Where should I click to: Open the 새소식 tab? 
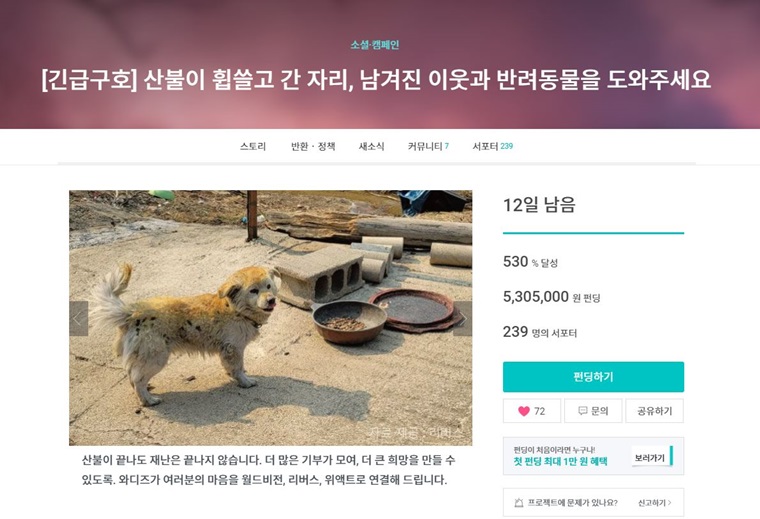point(372,146)
